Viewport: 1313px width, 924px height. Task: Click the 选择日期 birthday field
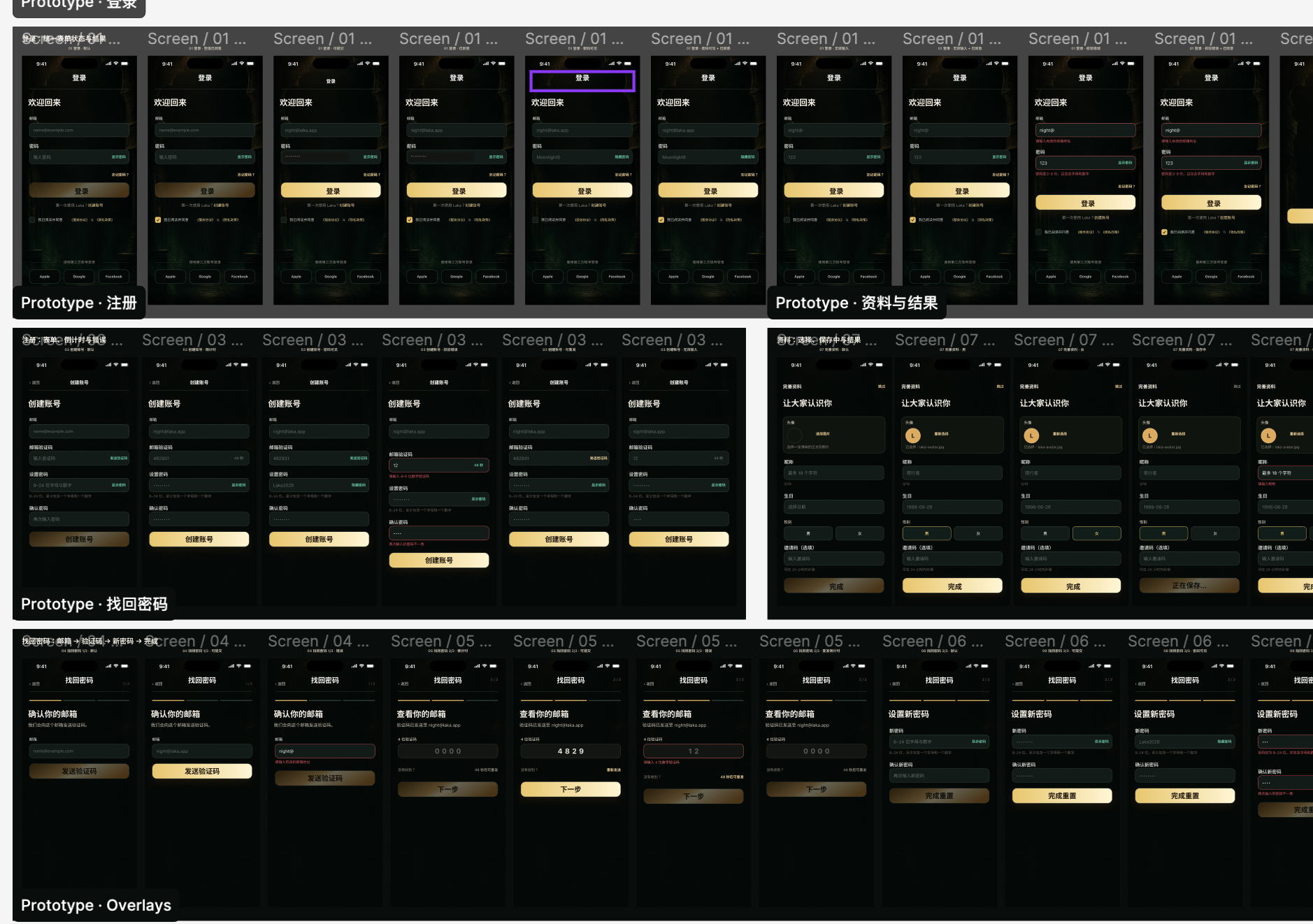click(834, 507)
